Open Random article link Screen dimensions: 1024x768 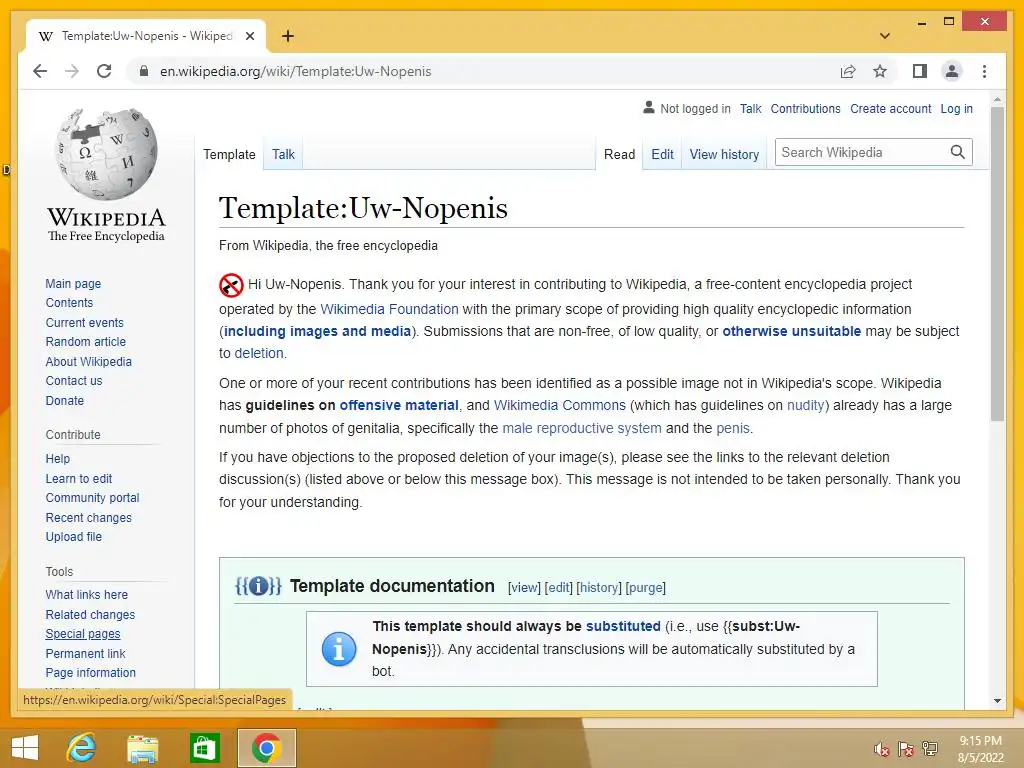click(86, 342)
